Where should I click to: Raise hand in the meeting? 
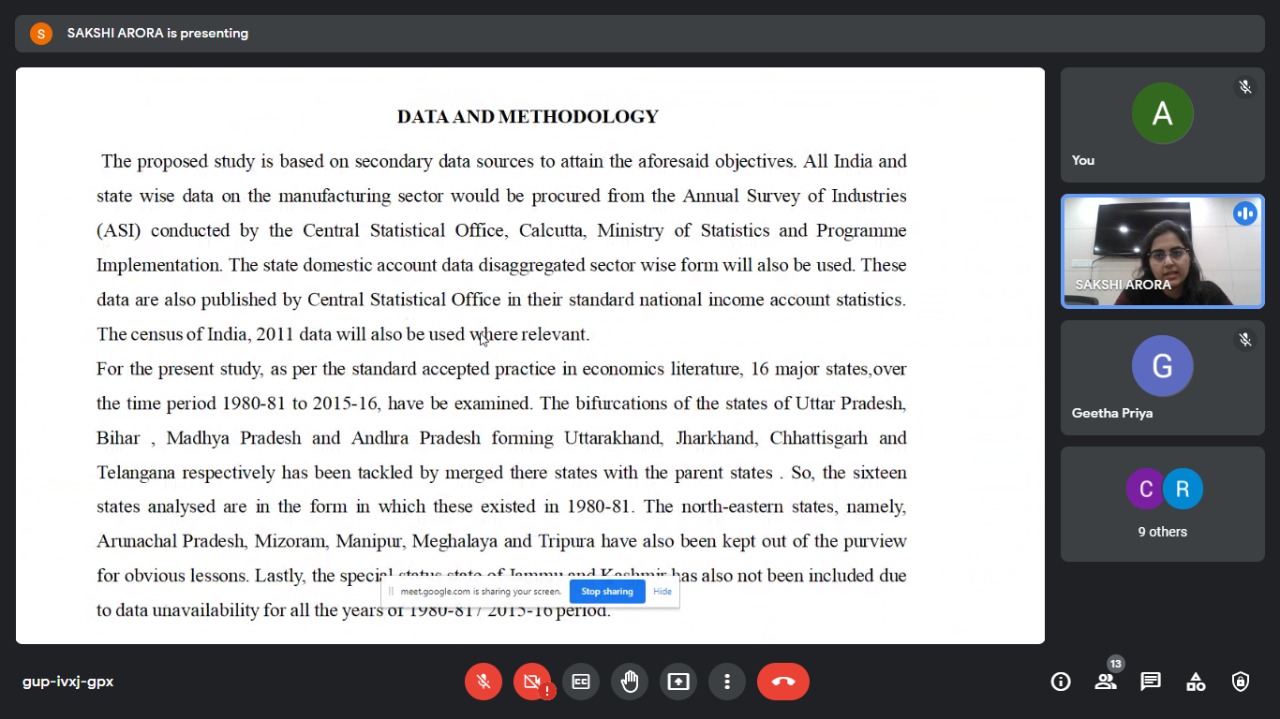pos(629,682)
